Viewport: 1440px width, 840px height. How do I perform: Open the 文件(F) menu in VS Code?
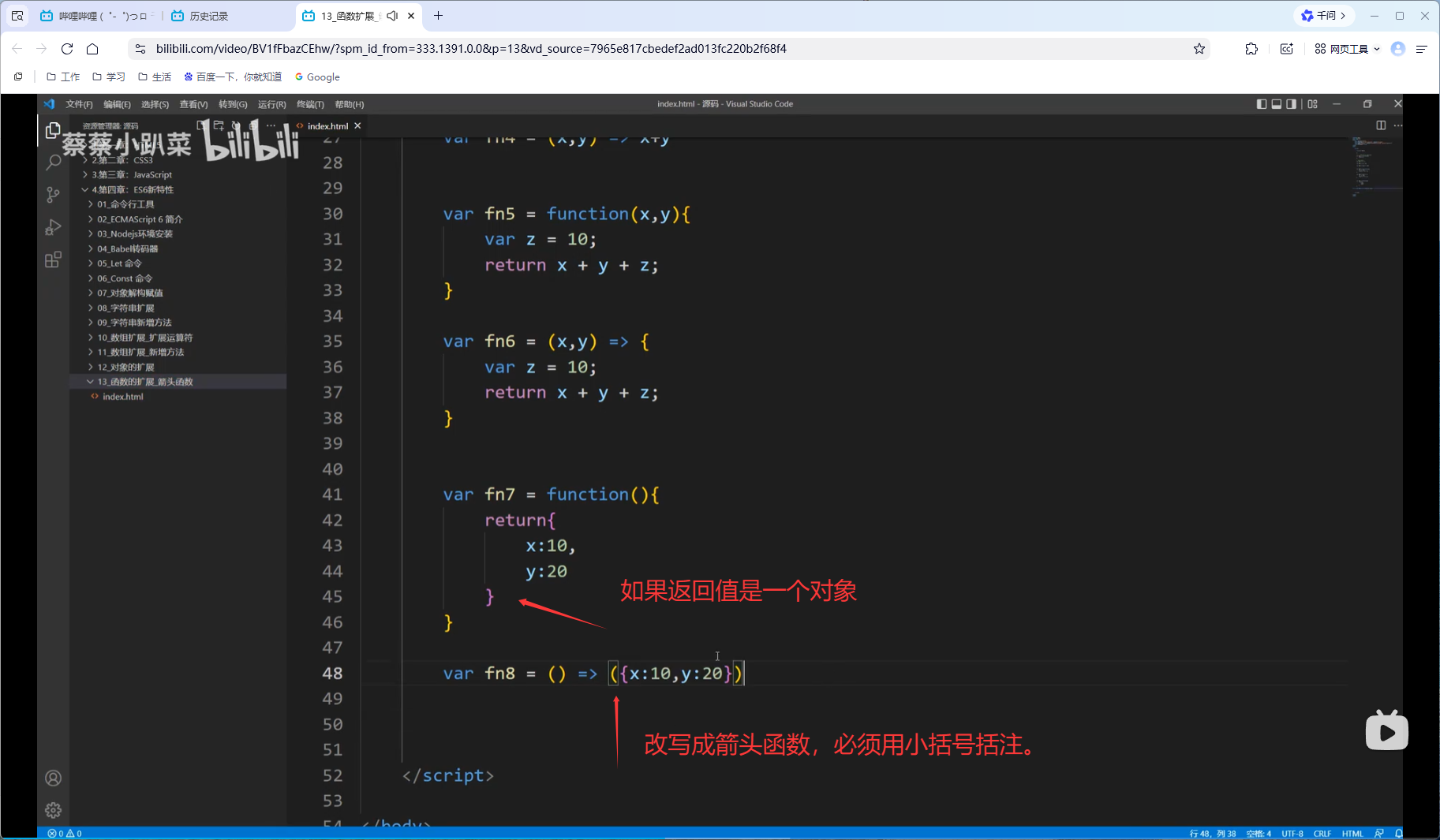tap(79, 104)
